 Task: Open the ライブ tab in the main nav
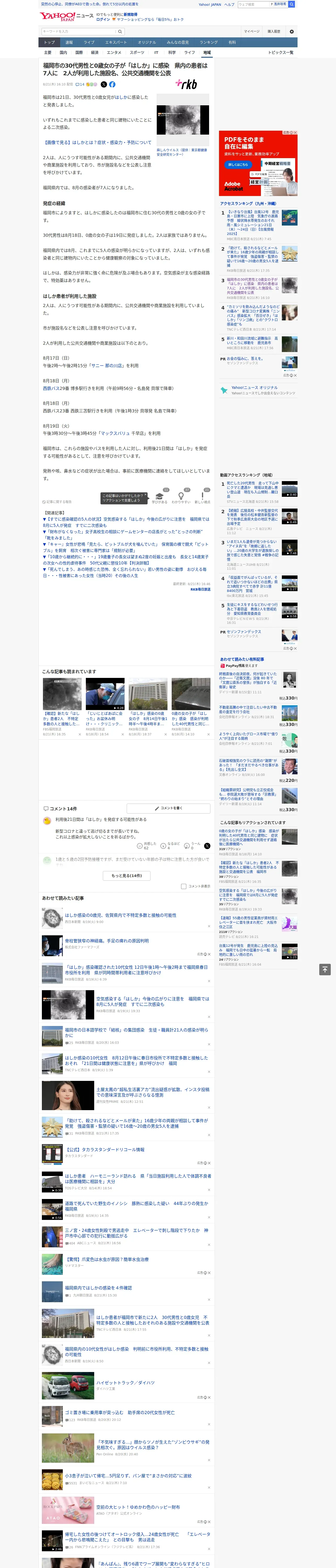tap(89, 43)
